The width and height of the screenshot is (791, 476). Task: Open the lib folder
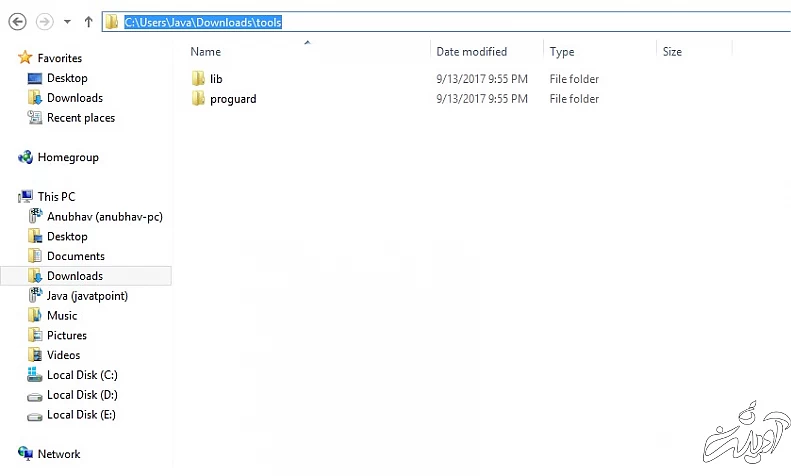click(215, 78)
